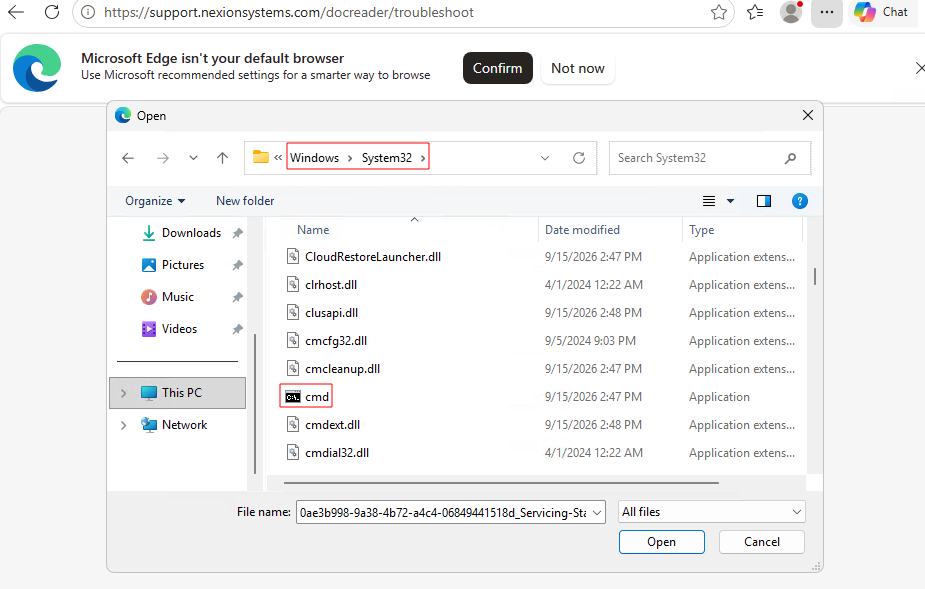Open the Edge profile avatar
Viewport: 925px width, 589px height.
(x=791, y=12)
